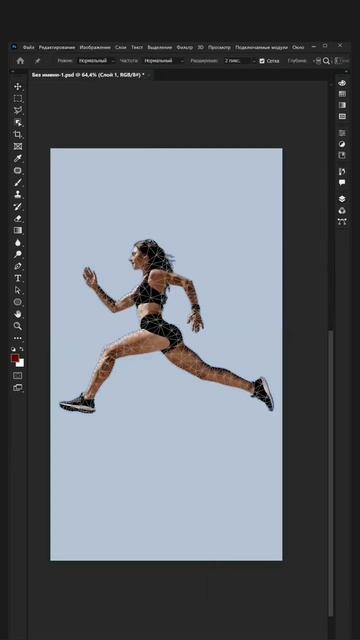Toggle the Сетка checkbox
Viewport: 360px width, 640px height.
pyautogui.click(x=262, y=61)
